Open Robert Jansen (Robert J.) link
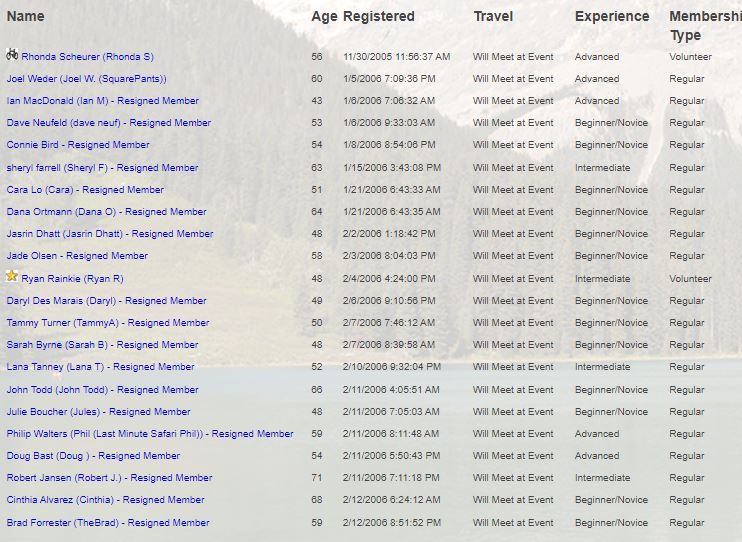This screenshot has height=542, width=742. click(x=109, y=478)
